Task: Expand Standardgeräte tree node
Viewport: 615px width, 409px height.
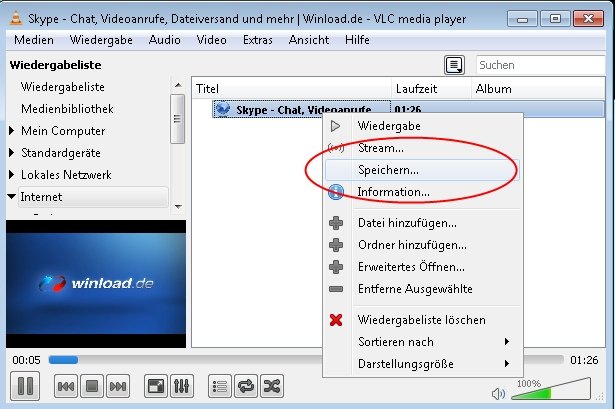Action: click(x=12, y=152)
